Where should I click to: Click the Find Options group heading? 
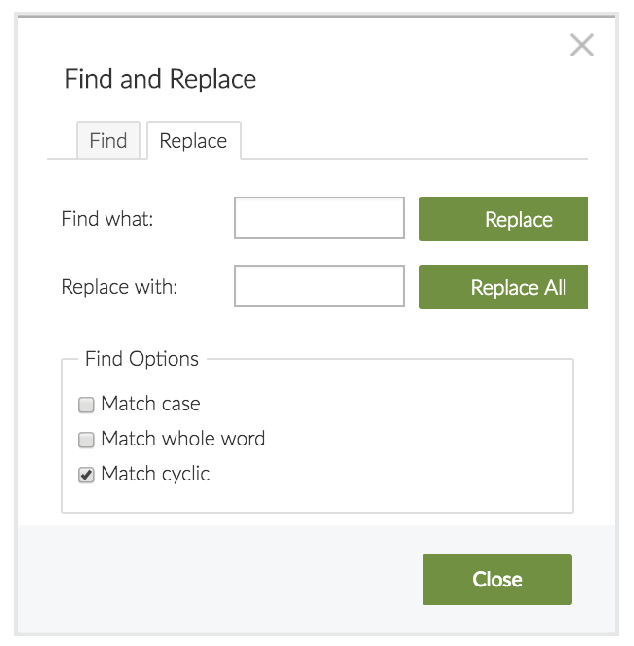point(142,359)
